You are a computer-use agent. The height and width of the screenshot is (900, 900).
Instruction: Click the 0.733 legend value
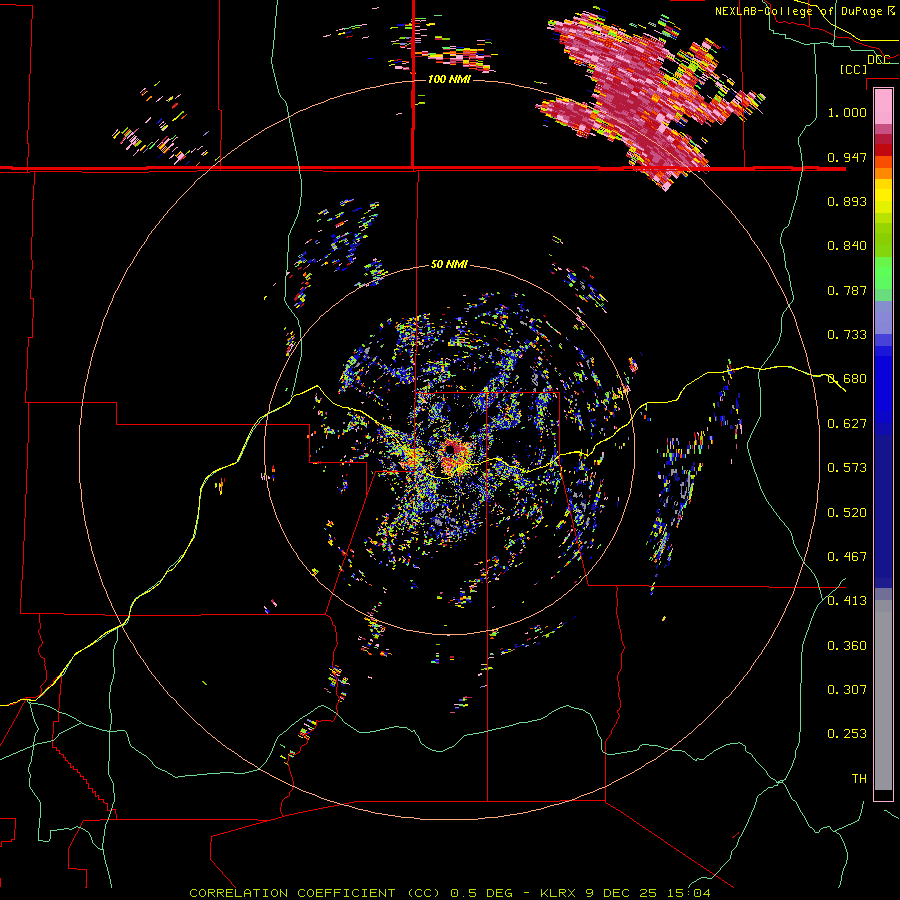tap(847, 335)
